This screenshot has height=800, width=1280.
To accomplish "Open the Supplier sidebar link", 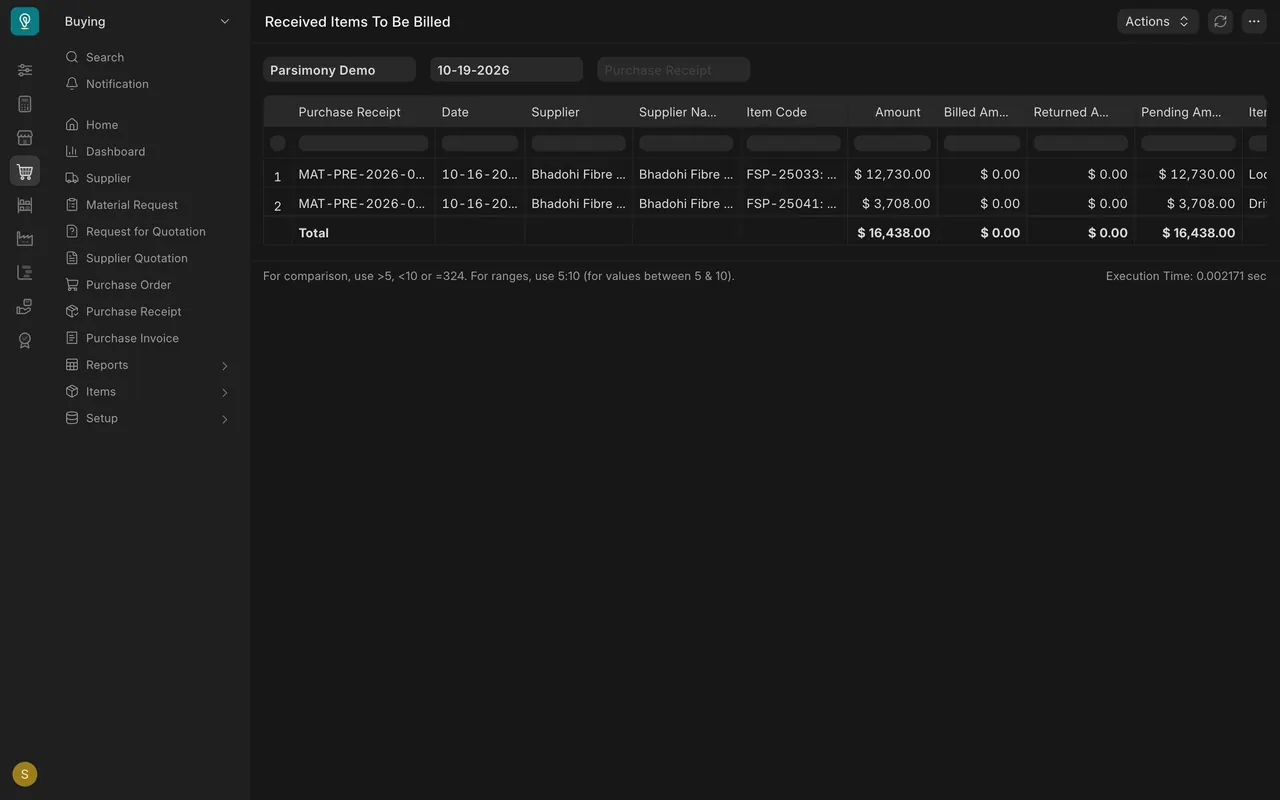I will coord(147,178).
